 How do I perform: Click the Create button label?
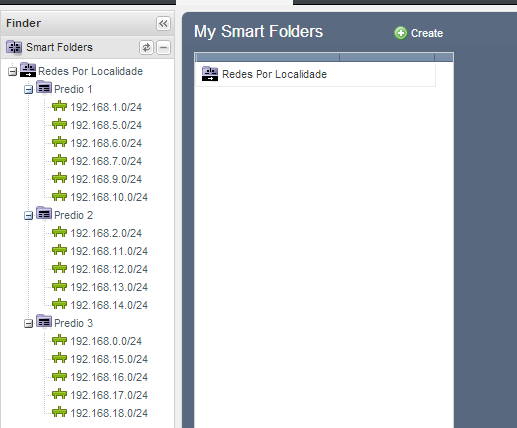[x=427, y=33]
